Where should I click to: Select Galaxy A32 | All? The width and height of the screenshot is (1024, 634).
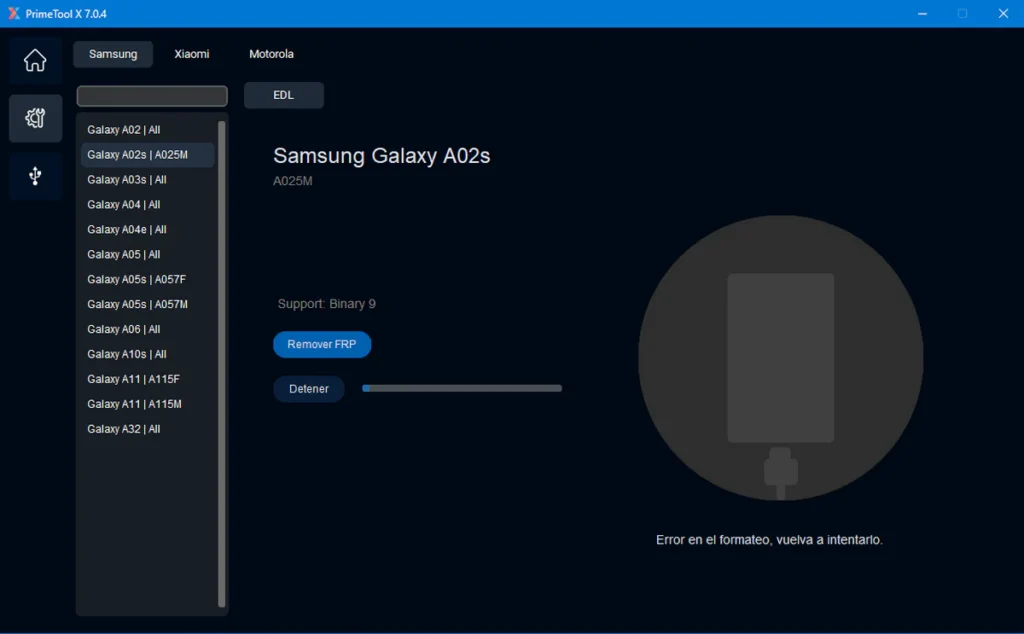tap(148, 429)
